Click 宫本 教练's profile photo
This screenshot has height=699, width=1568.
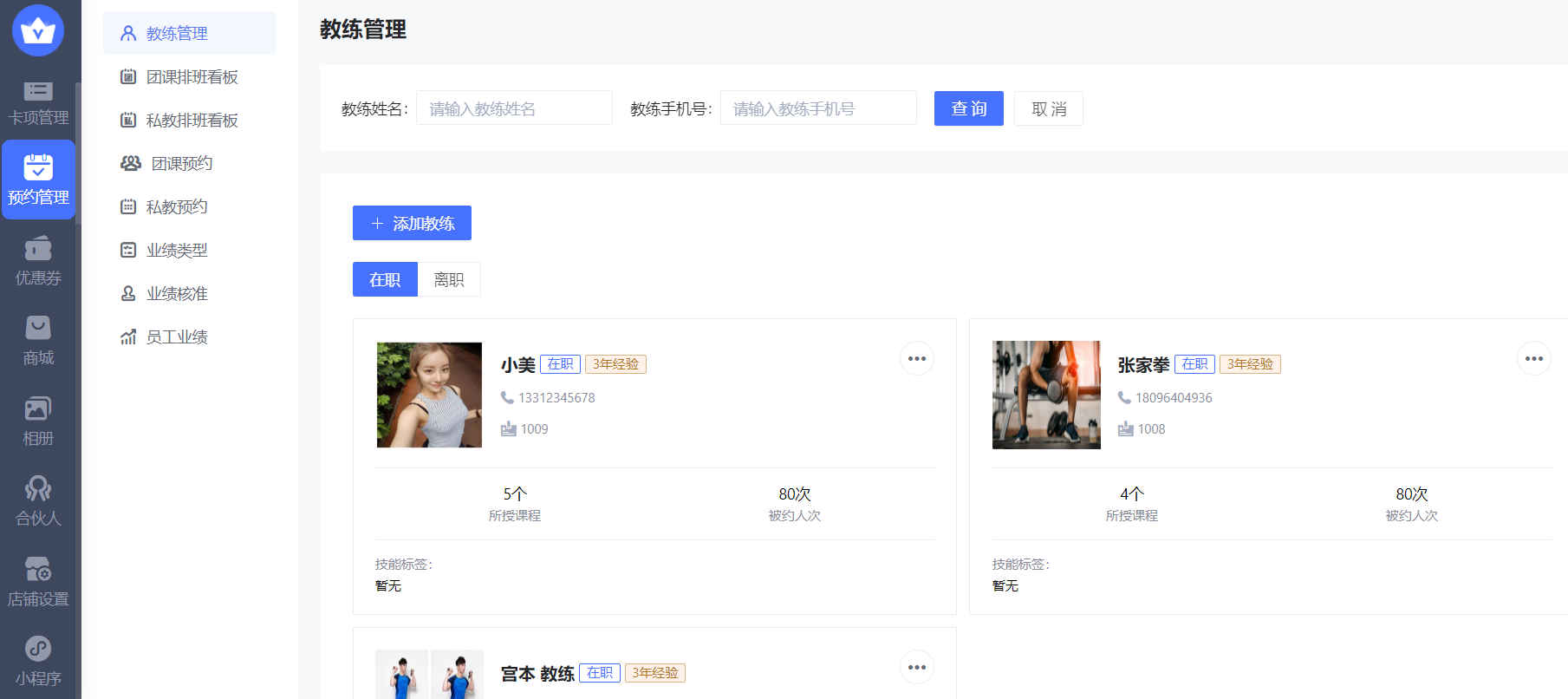429,675
